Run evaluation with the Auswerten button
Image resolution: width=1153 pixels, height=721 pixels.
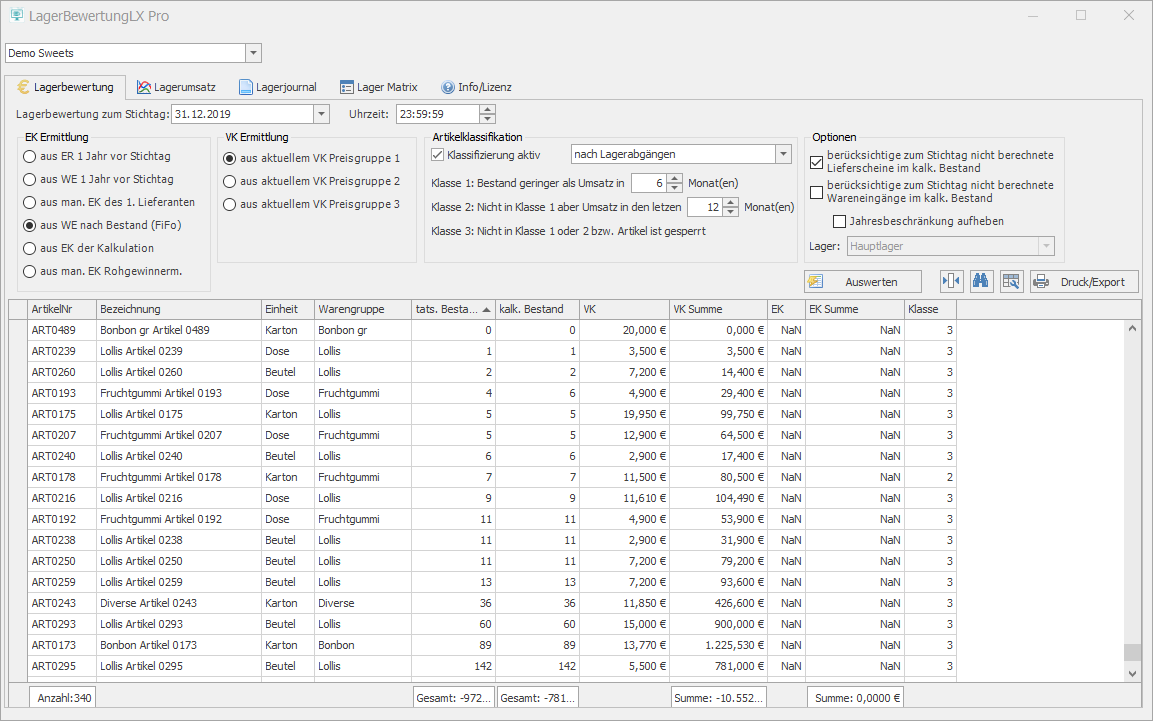coord(862,281)
